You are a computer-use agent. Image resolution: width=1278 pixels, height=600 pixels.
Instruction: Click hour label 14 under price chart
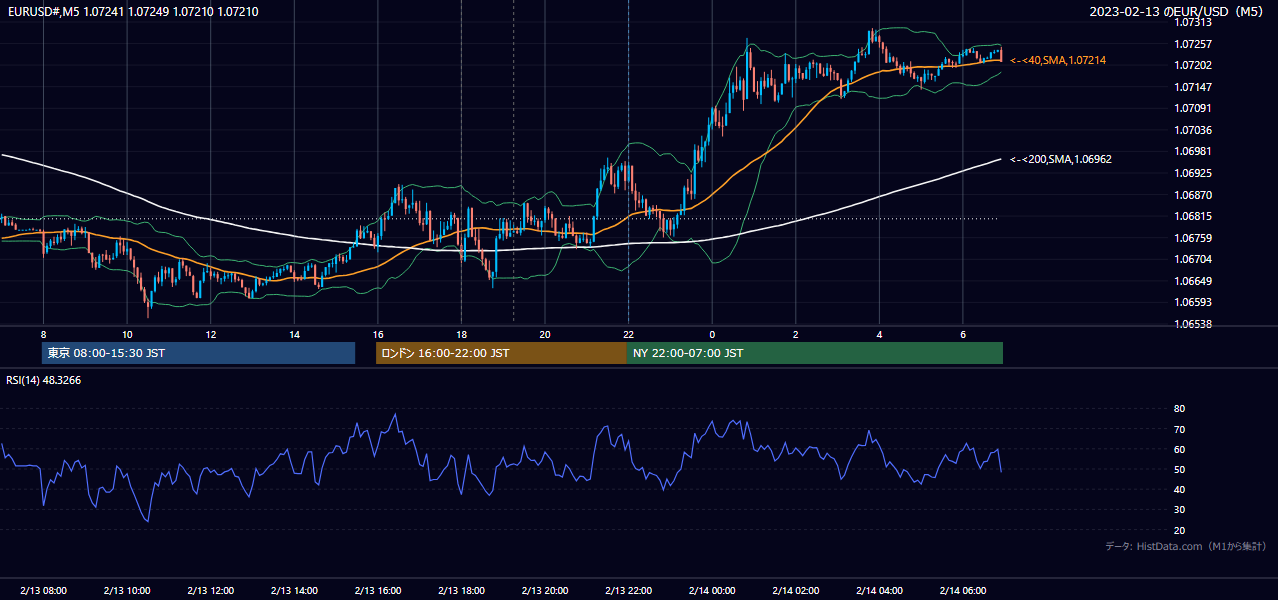[294, 334]
